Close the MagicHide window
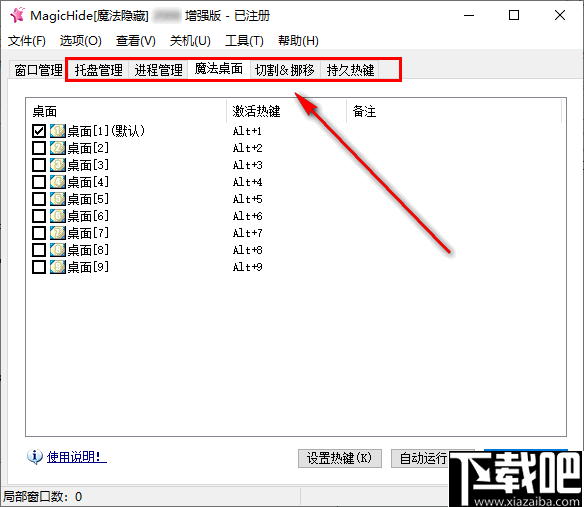The image size is (584, 507). pos(560,15)
